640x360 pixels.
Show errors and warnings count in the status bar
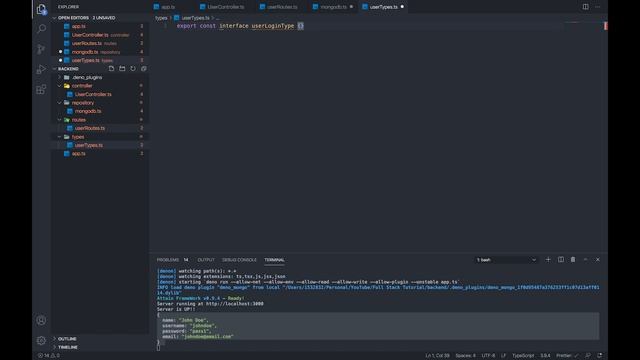pyautogui.click(x=49, y=356)
